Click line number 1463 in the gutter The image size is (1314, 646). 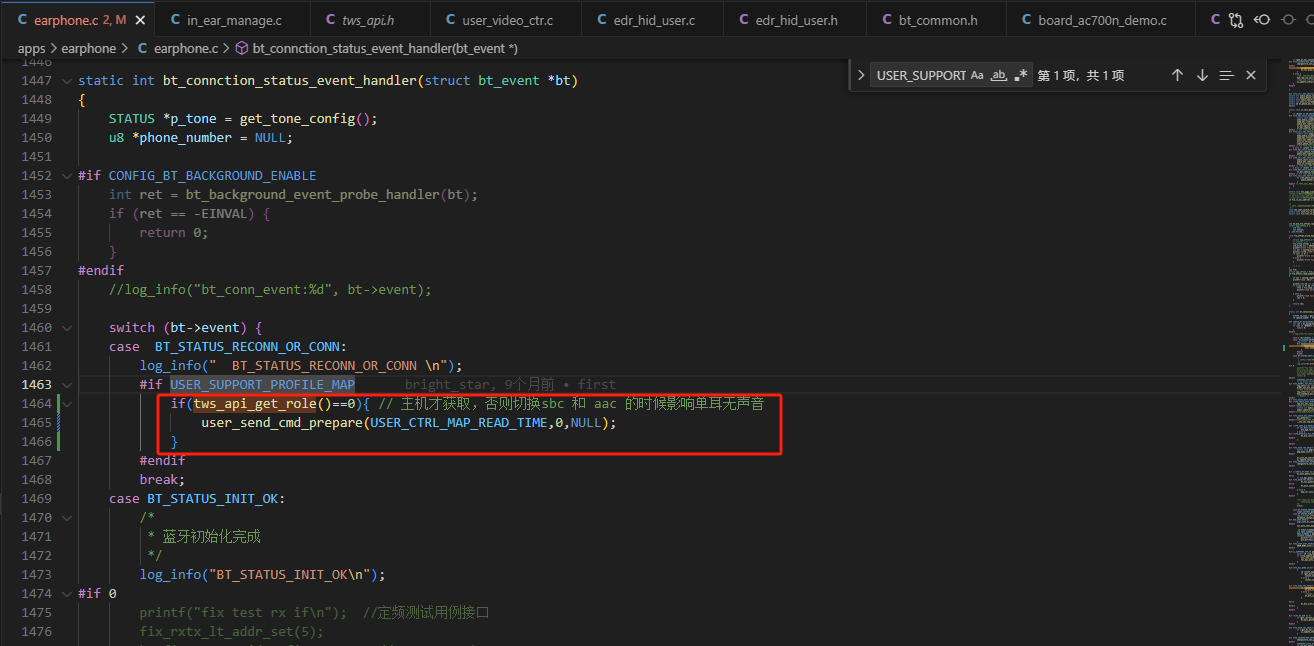pyautogui.click(x=36, y=385)
